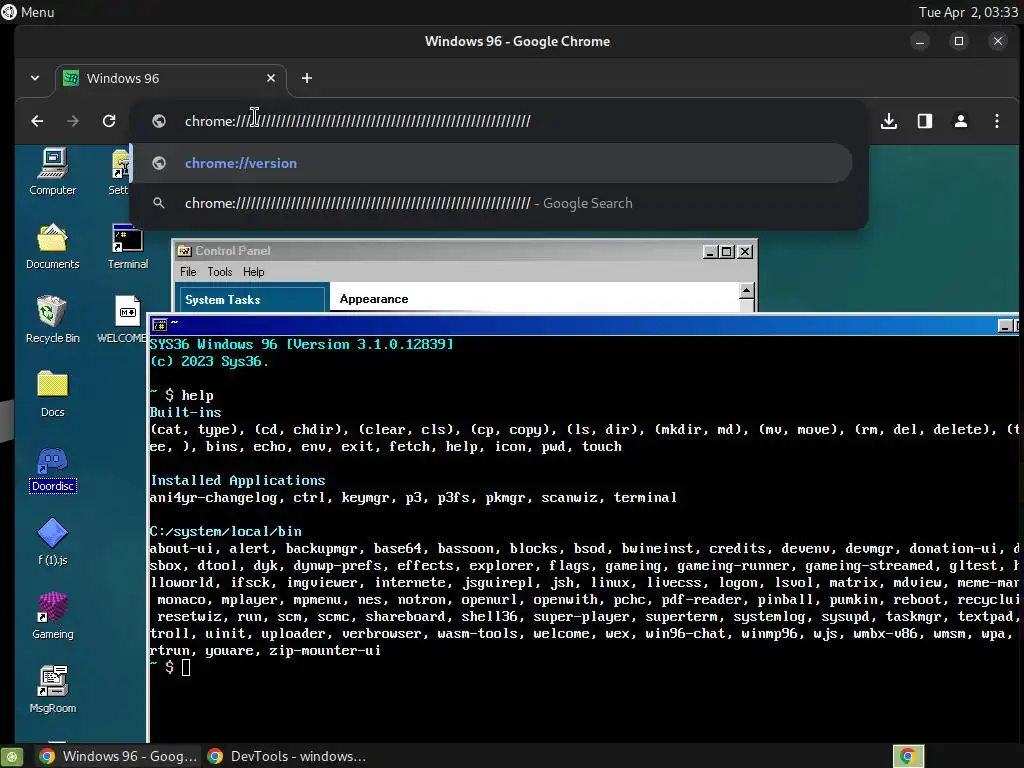
Task: Click the Windows 96 tab title
Action: pos(123,78)
